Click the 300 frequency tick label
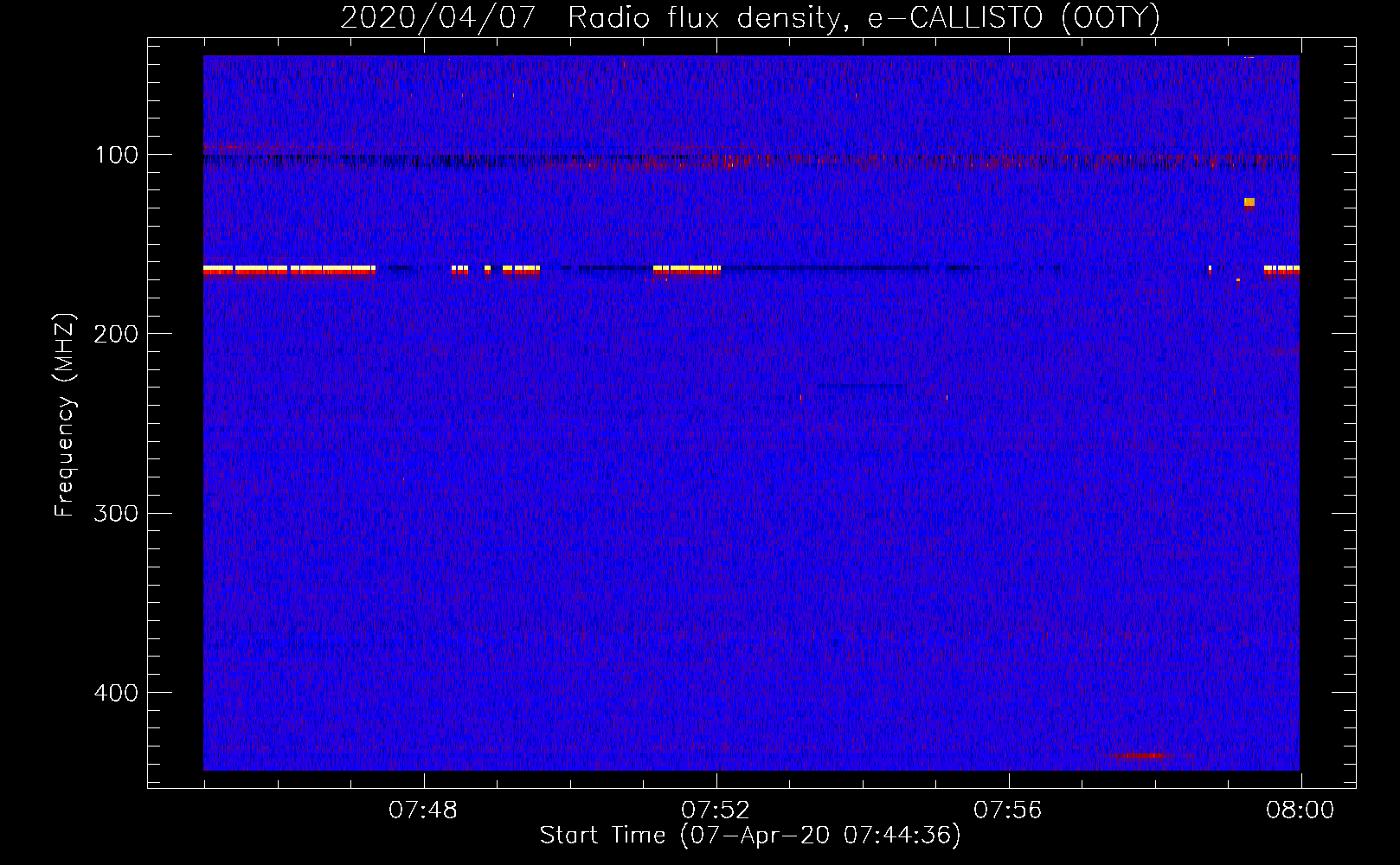Image resolution: width=1400 pixels, height=865 pixels. (x=116, y=513)
